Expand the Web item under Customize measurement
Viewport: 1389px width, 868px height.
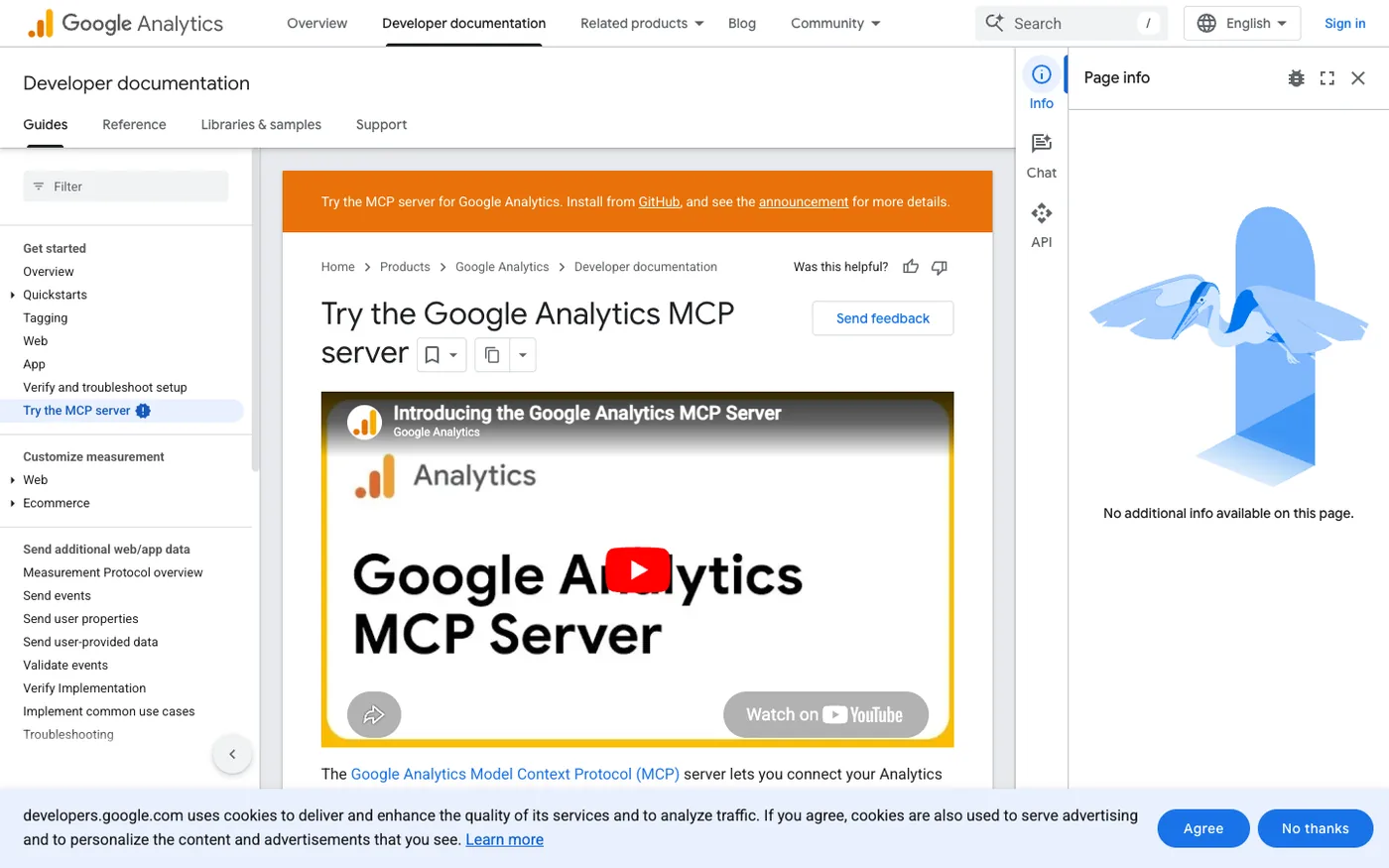13,480
